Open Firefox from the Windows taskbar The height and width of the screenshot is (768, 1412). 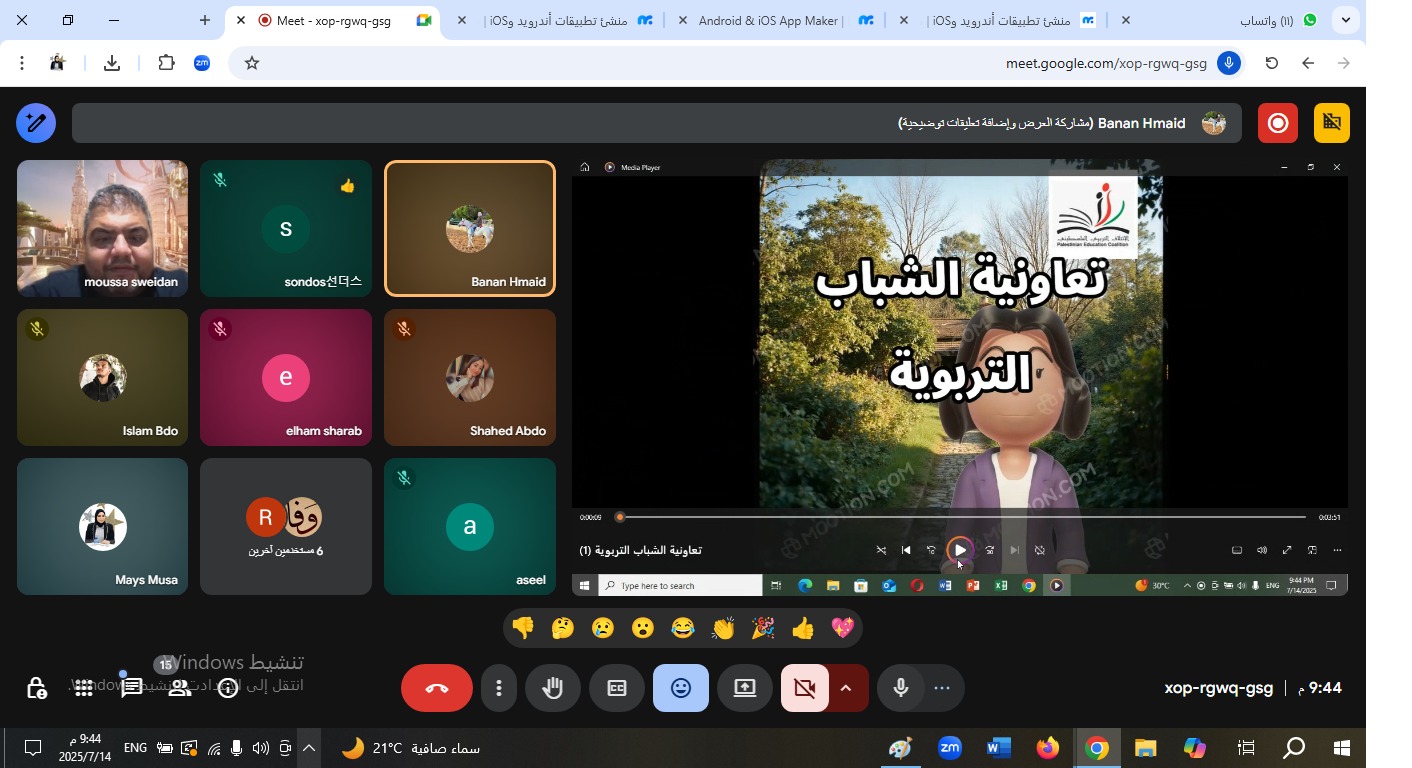1047,748
